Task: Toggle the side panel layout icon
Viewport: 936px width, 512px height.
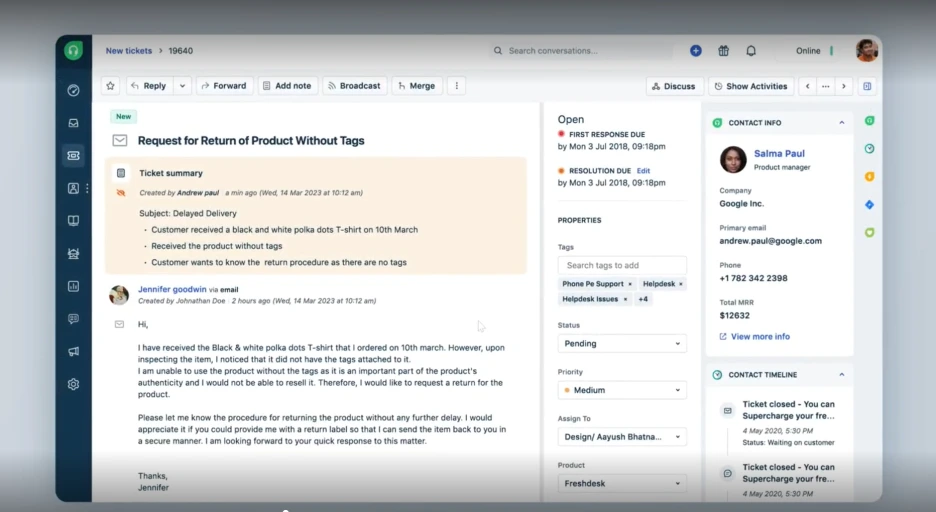Action: pos(867,86)
